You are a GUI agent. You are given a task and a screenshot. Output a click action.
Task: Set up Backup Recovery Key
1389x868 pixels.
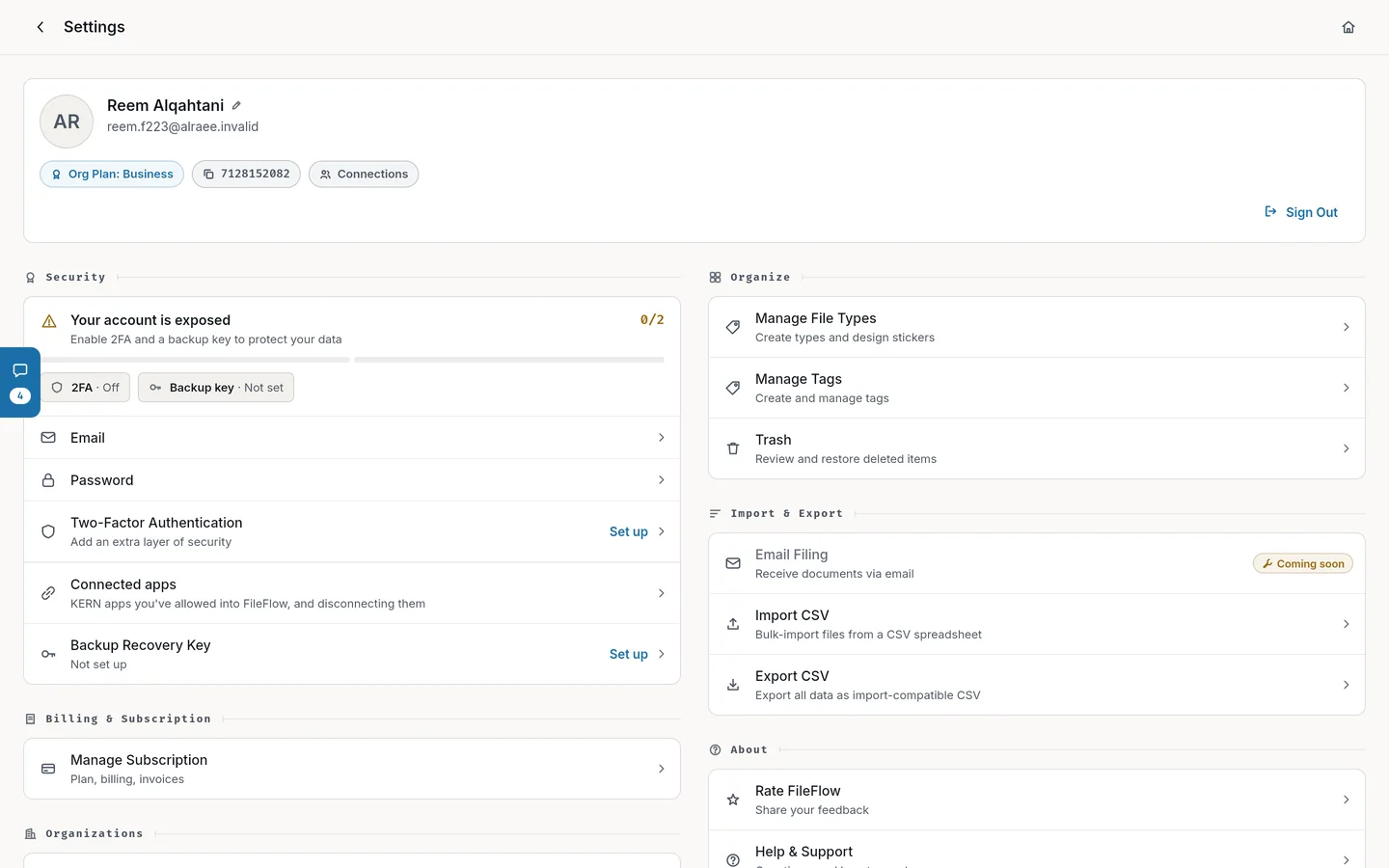(629, 654)
